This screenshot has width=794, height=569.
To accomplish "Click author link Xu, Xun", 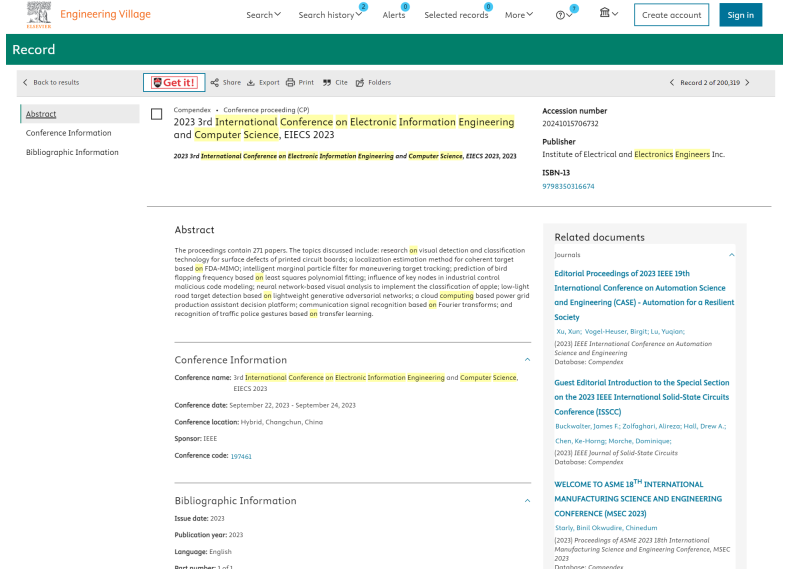I will pyautogui.click(x=569, y=332).
